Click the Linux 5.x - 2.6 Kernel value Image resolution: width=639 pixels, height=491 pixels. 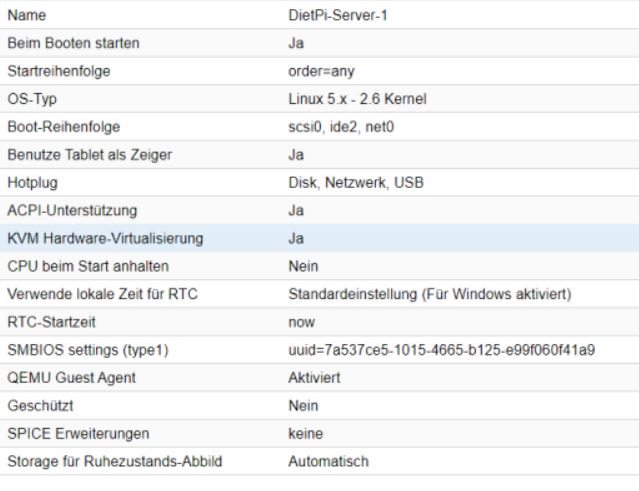pos(357,99)
